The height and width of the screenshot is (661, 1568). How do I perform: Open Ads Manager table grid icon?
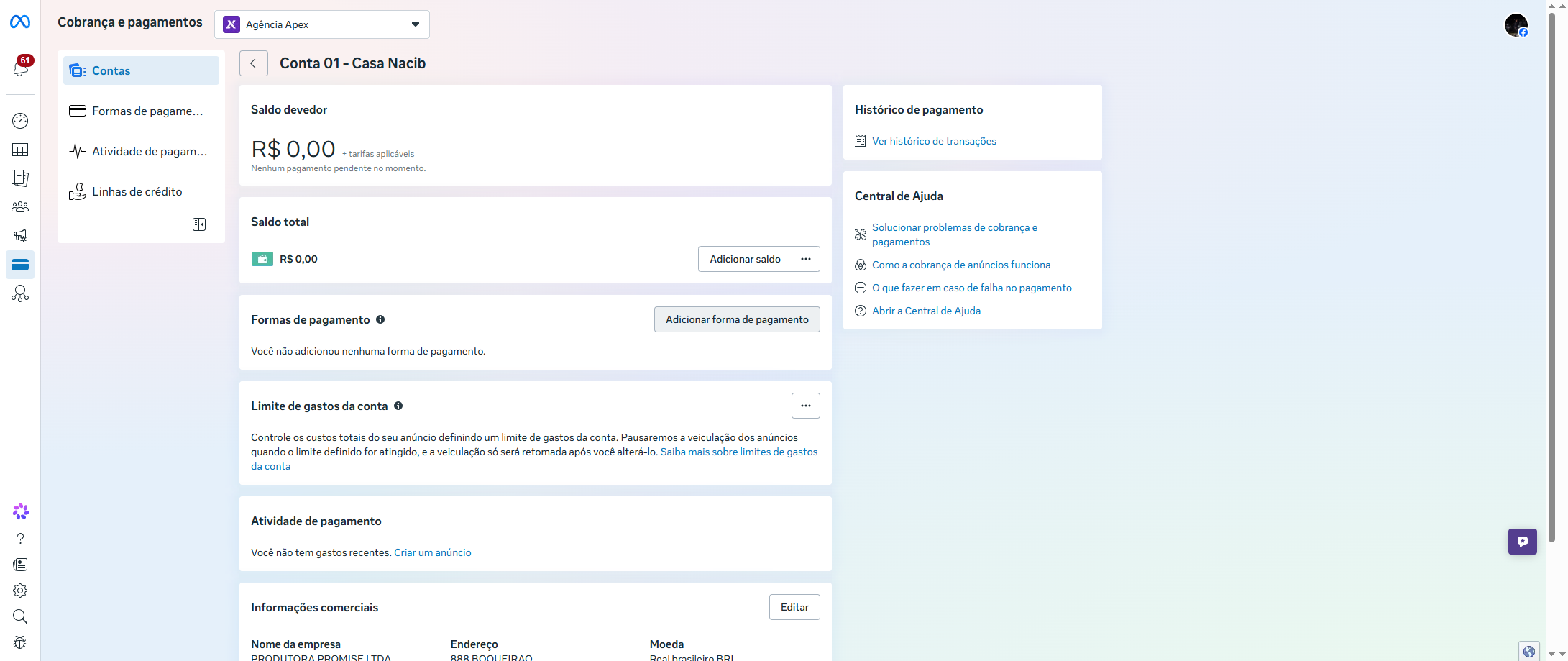20,150
